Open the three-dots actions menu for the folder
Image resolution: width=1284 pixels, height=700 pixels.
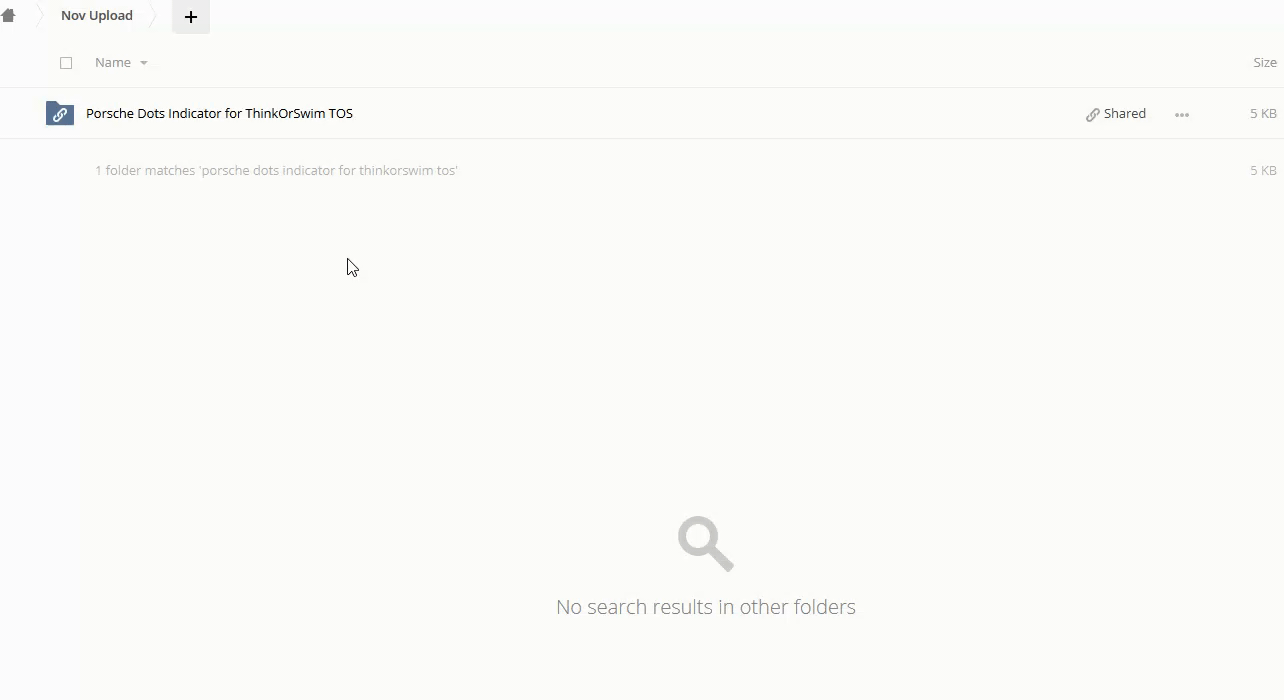click(x=1182, y=115)
